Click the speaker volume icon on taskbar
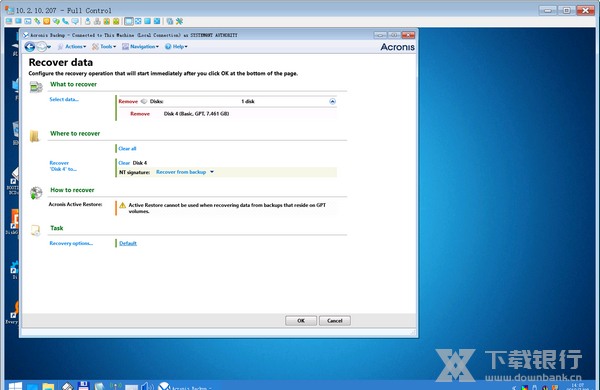Viewport: 600px width, 390px height. (x=147, y=386)
